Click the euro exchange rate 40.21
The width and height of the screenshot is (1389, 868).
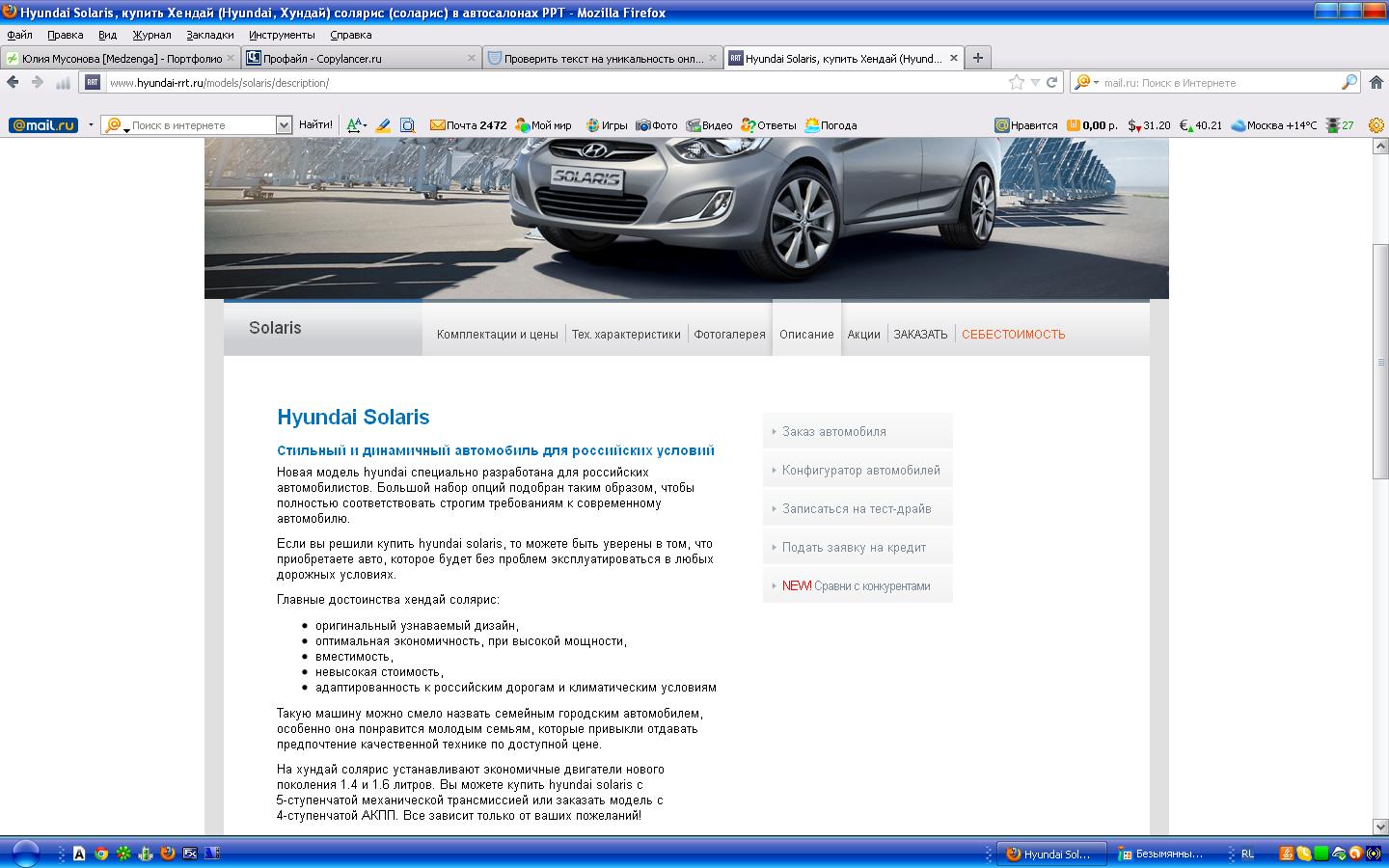point(1201,125)
